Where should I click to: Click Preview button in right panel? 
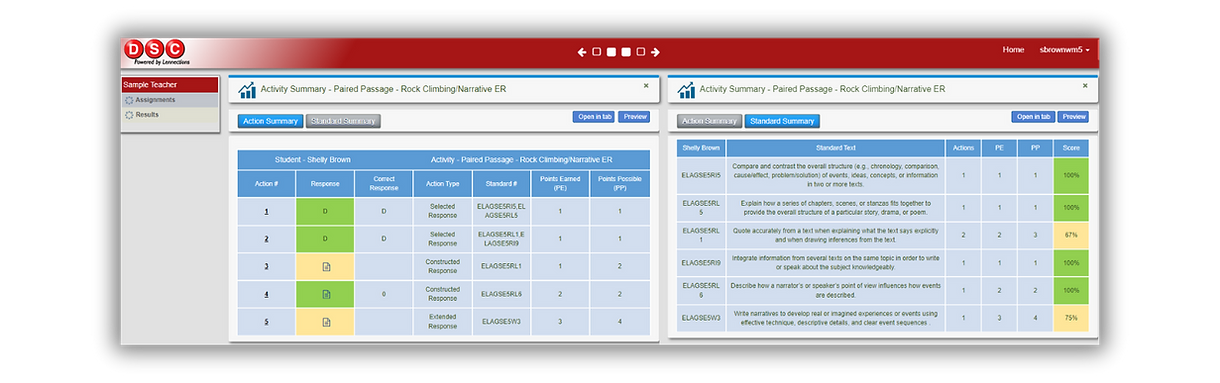(1073, 117)
